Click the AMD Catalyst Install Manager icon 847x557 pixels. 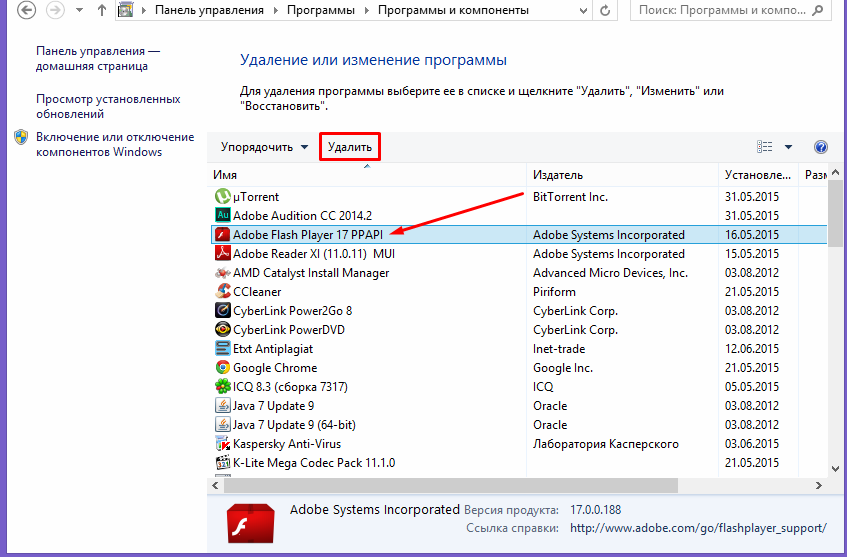[x=223, y=273]
